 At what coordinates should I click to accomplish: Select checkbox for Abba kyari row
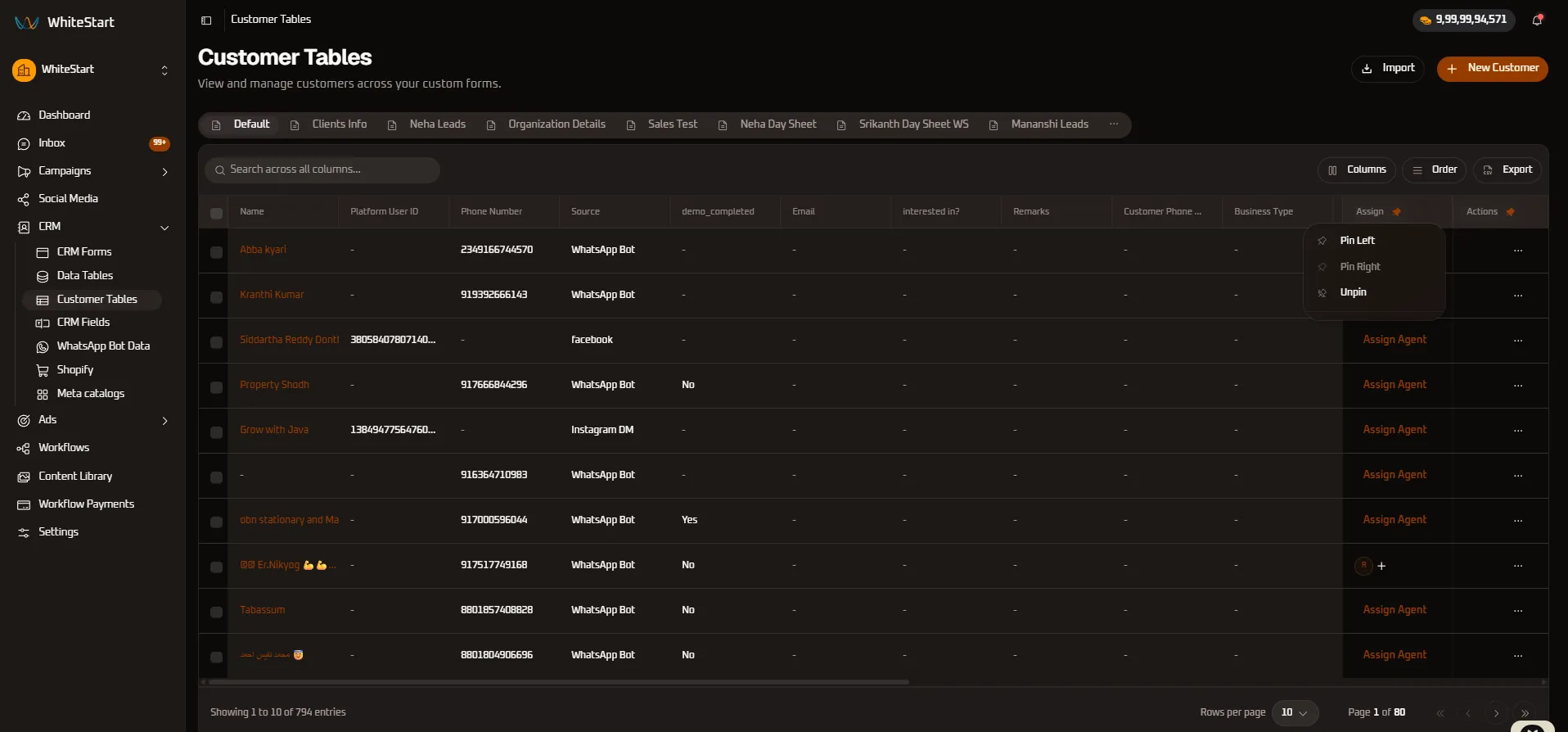[x=216, y=252]
